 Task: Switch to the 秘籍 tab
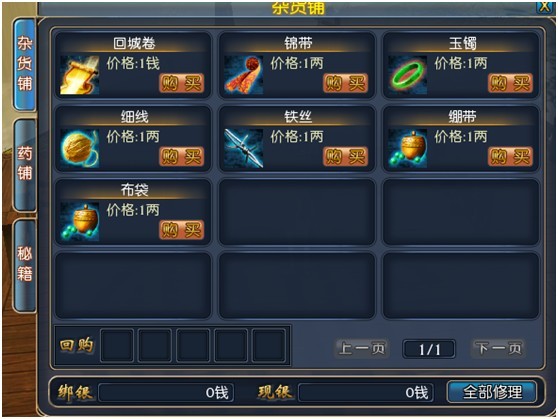(25, 265)
